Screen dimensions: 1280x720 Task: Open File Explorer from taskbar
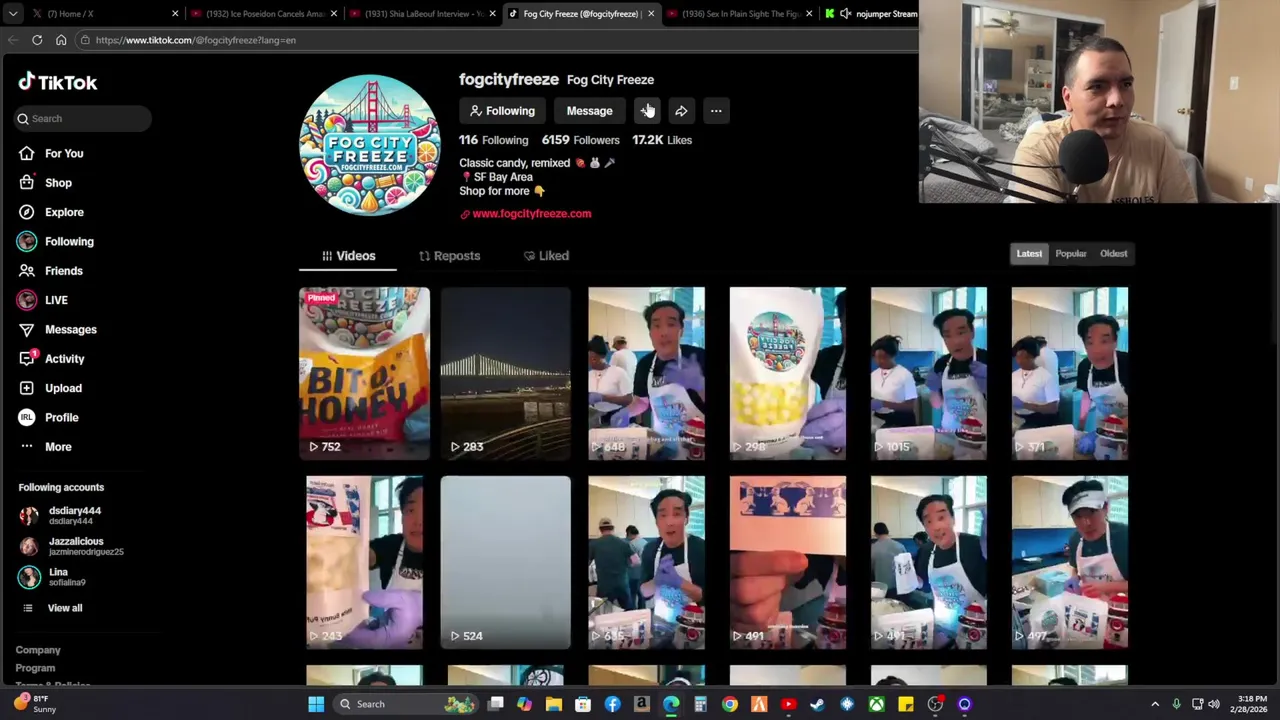[x=553, y=704]
